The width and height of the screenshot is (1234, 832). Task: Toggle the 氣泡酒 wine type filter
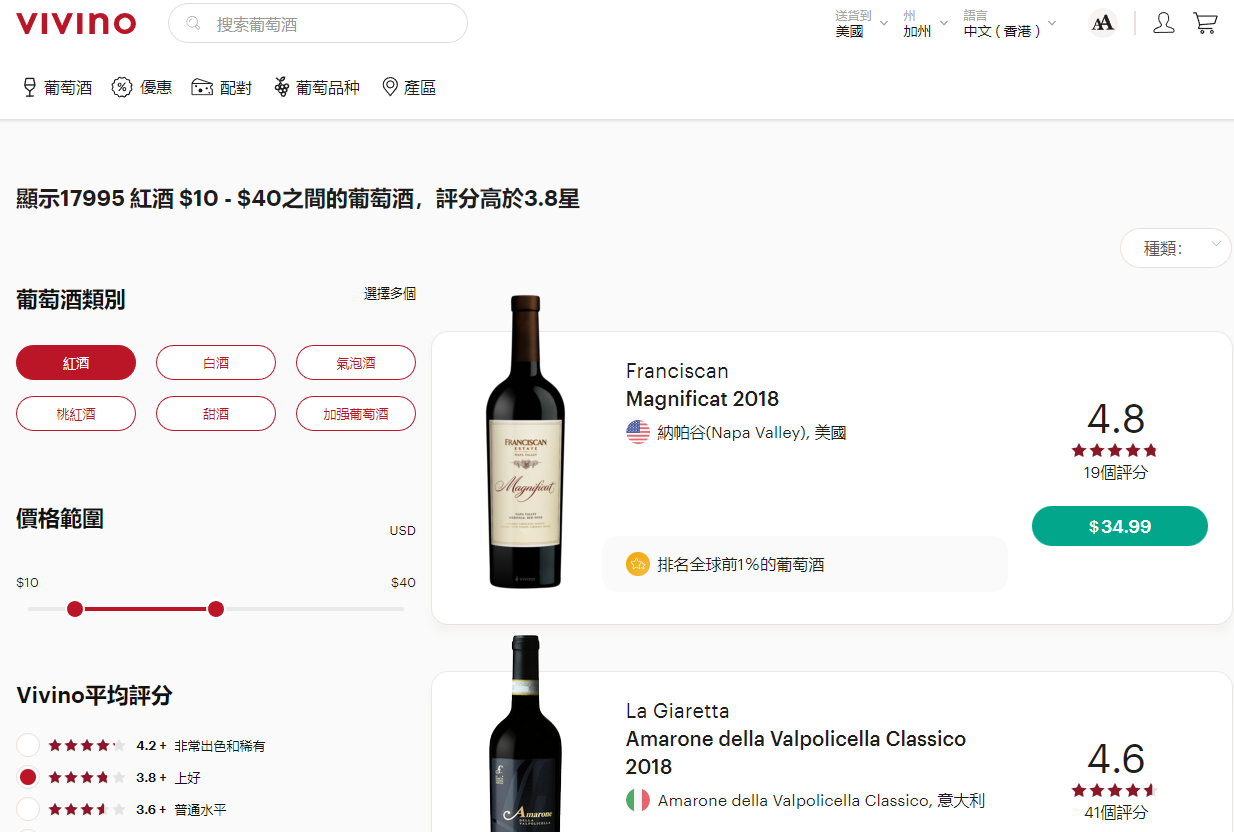(356, 363)
